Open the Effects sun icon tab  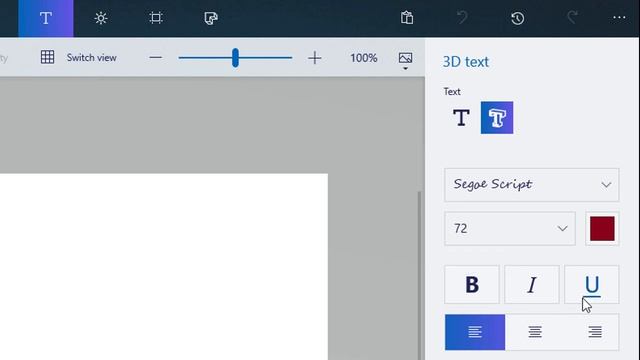click(101, 18)
